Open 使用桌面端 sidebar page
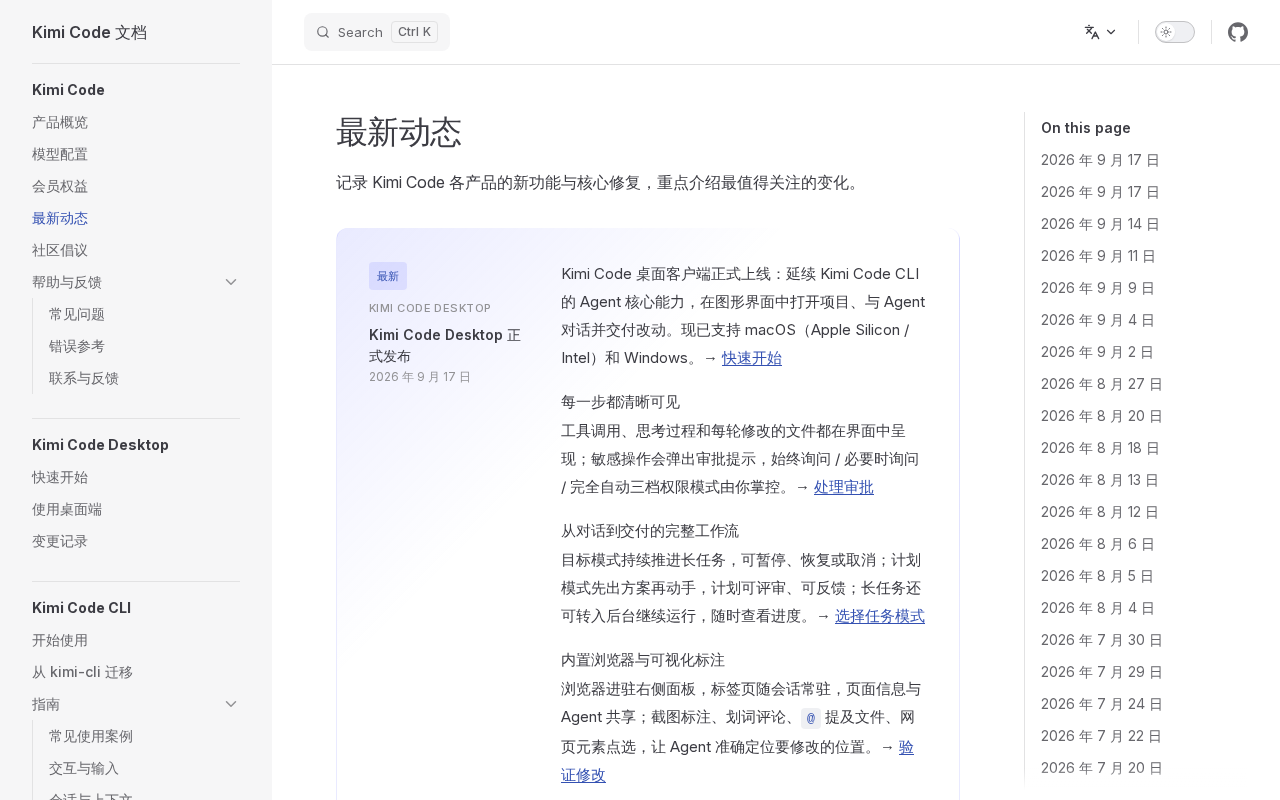Image resolution: width=1280 pixels, height=800 pixels. click(67, 509)
